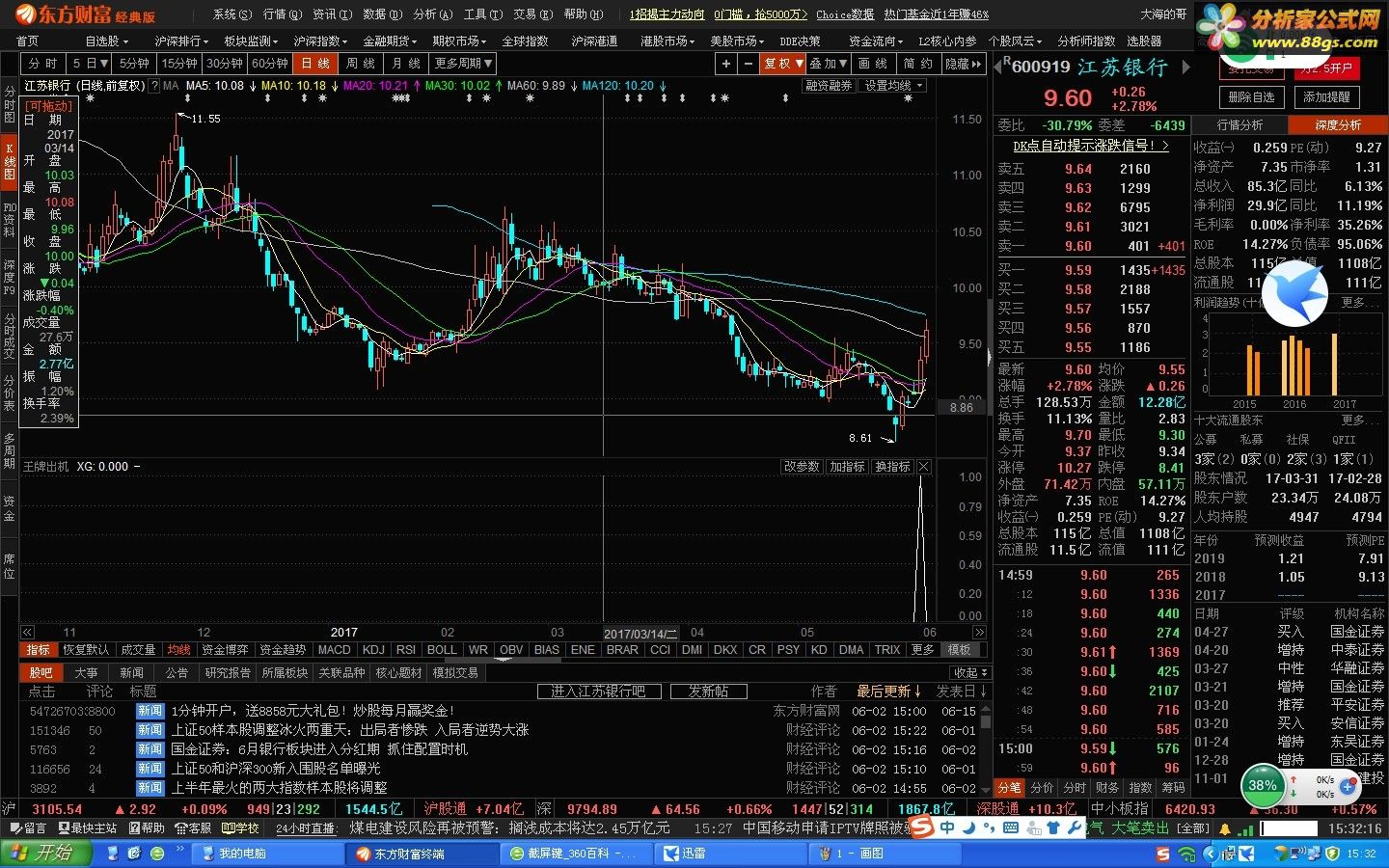The height and width of the screenshot is (868, 1389).
Task: Open 最快主站 server selection
Action: coord(88,828)
